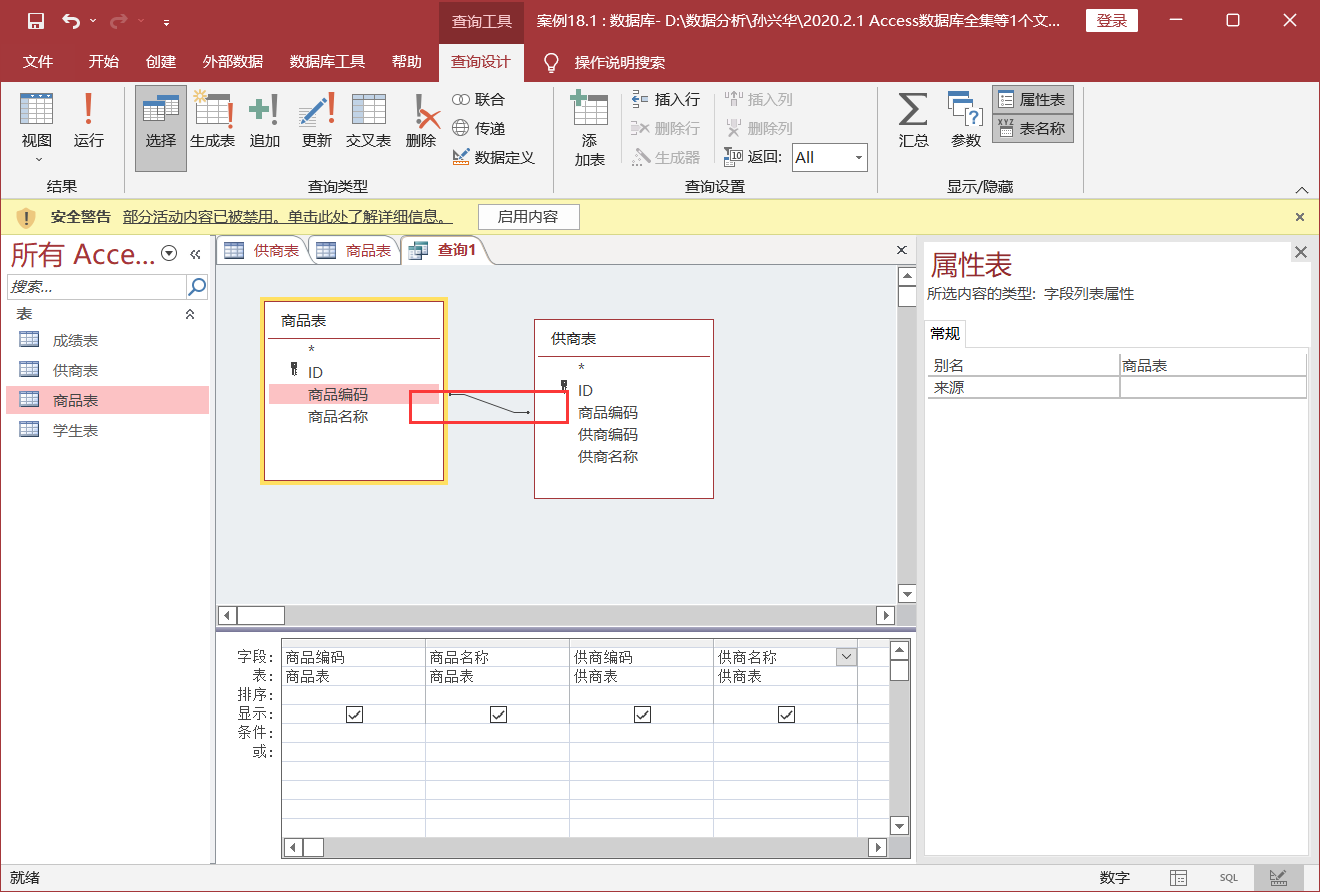Image resolution: width=1320 pixels, height=892 pixels.
Task: Close the 属性表 panel
Action: point(1300,252)
